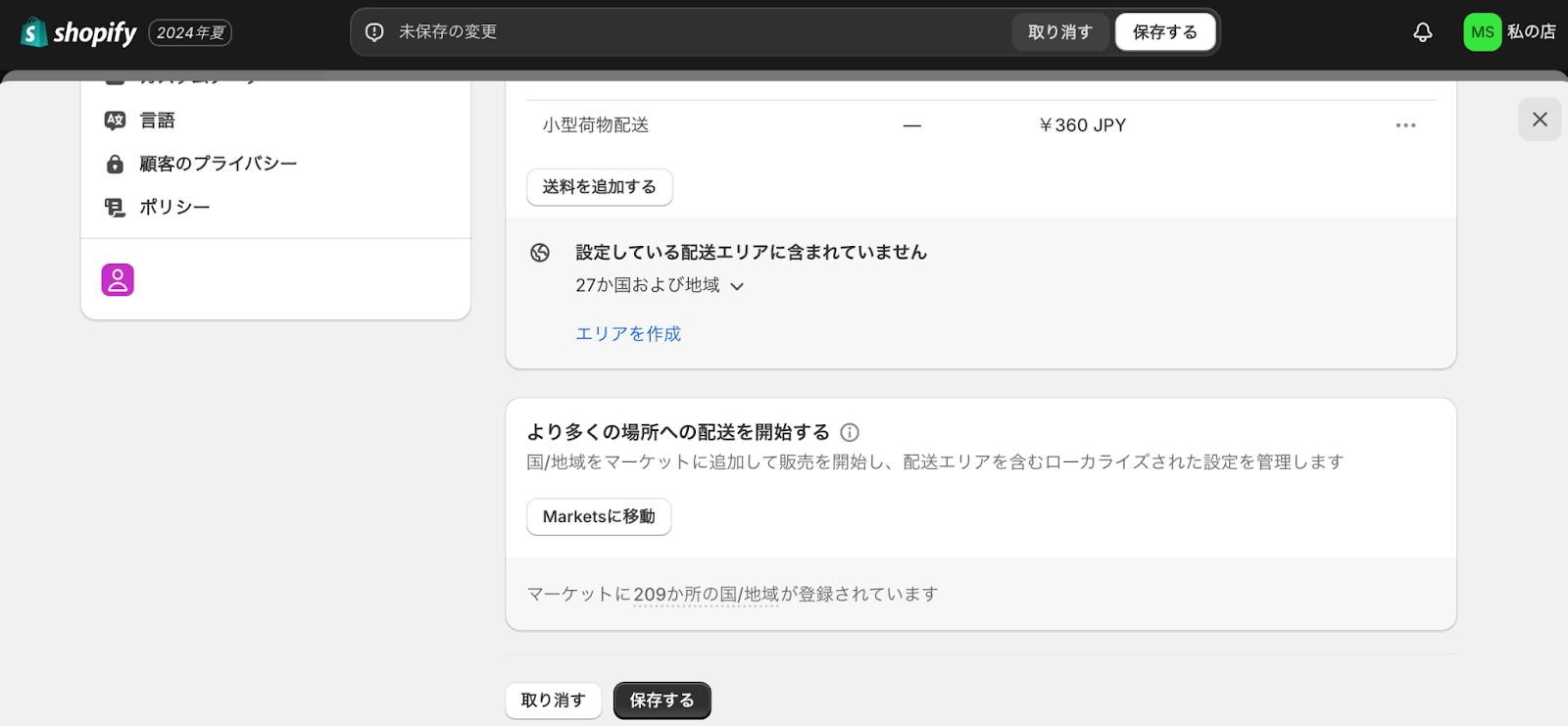Close the settings panel with X
Image resolution: width=1568 pixels, height=726 pixels.
1540,120
